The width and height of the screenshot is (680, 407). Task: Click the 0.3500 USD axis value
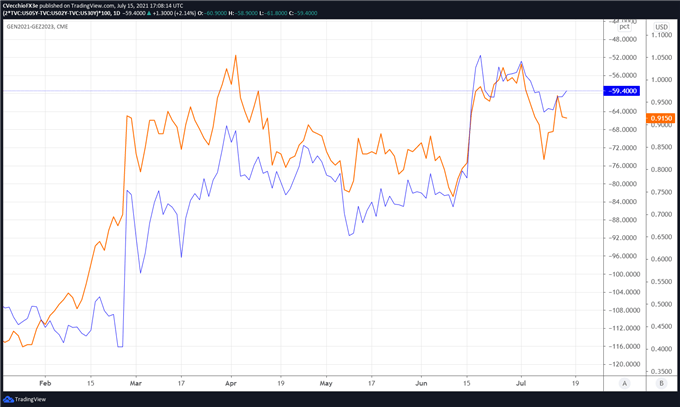(661, 371)
